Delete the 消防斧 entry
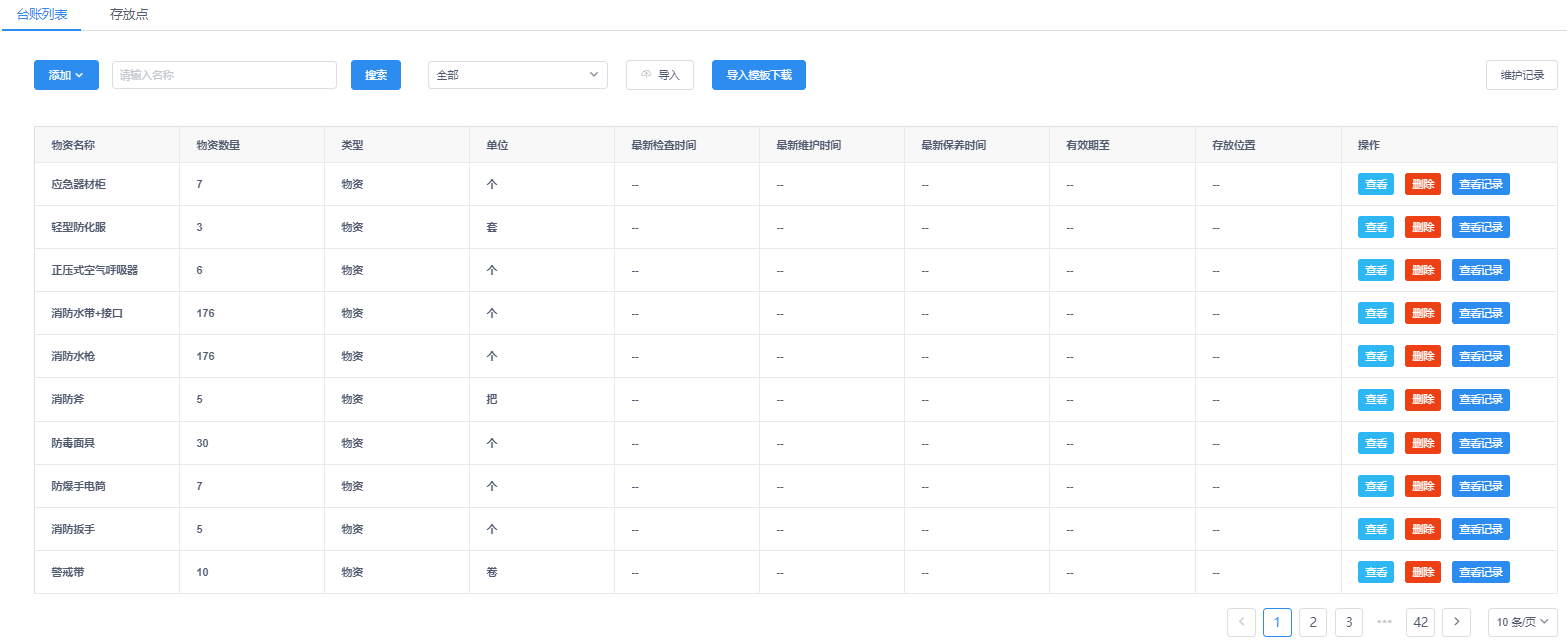This screenshot has height=643, width=1567. coord(1422,399)
